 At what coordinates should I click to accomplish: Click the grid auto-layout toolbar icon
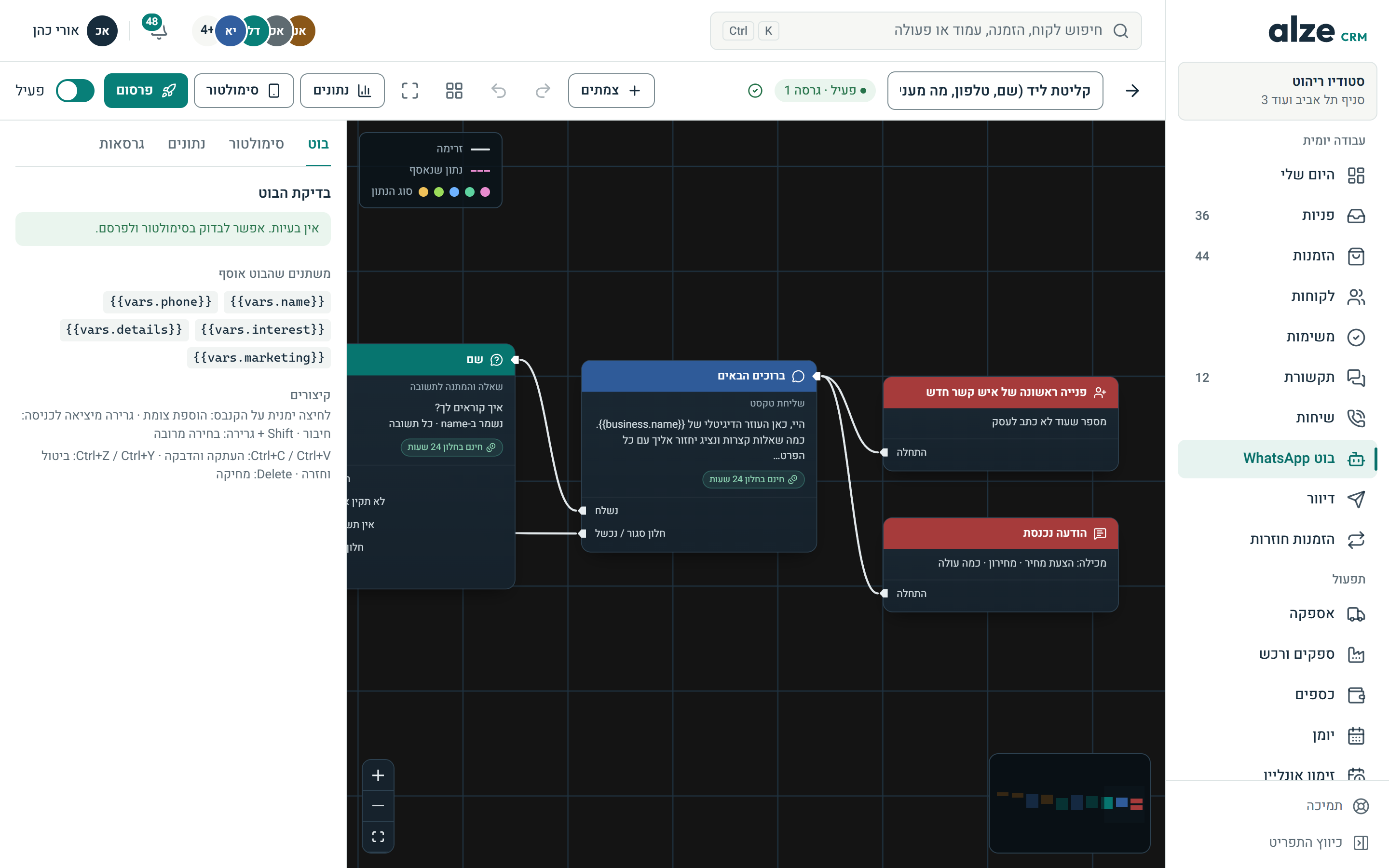coord(454,91)
